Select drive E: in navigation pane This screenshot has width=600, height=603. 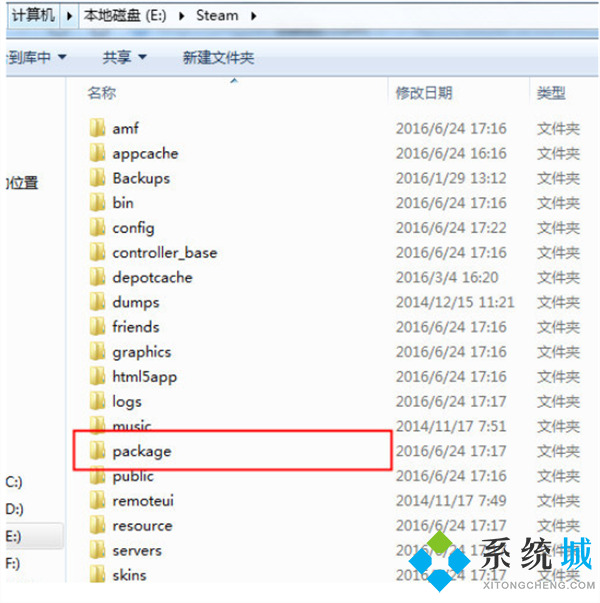click(14, 536)
